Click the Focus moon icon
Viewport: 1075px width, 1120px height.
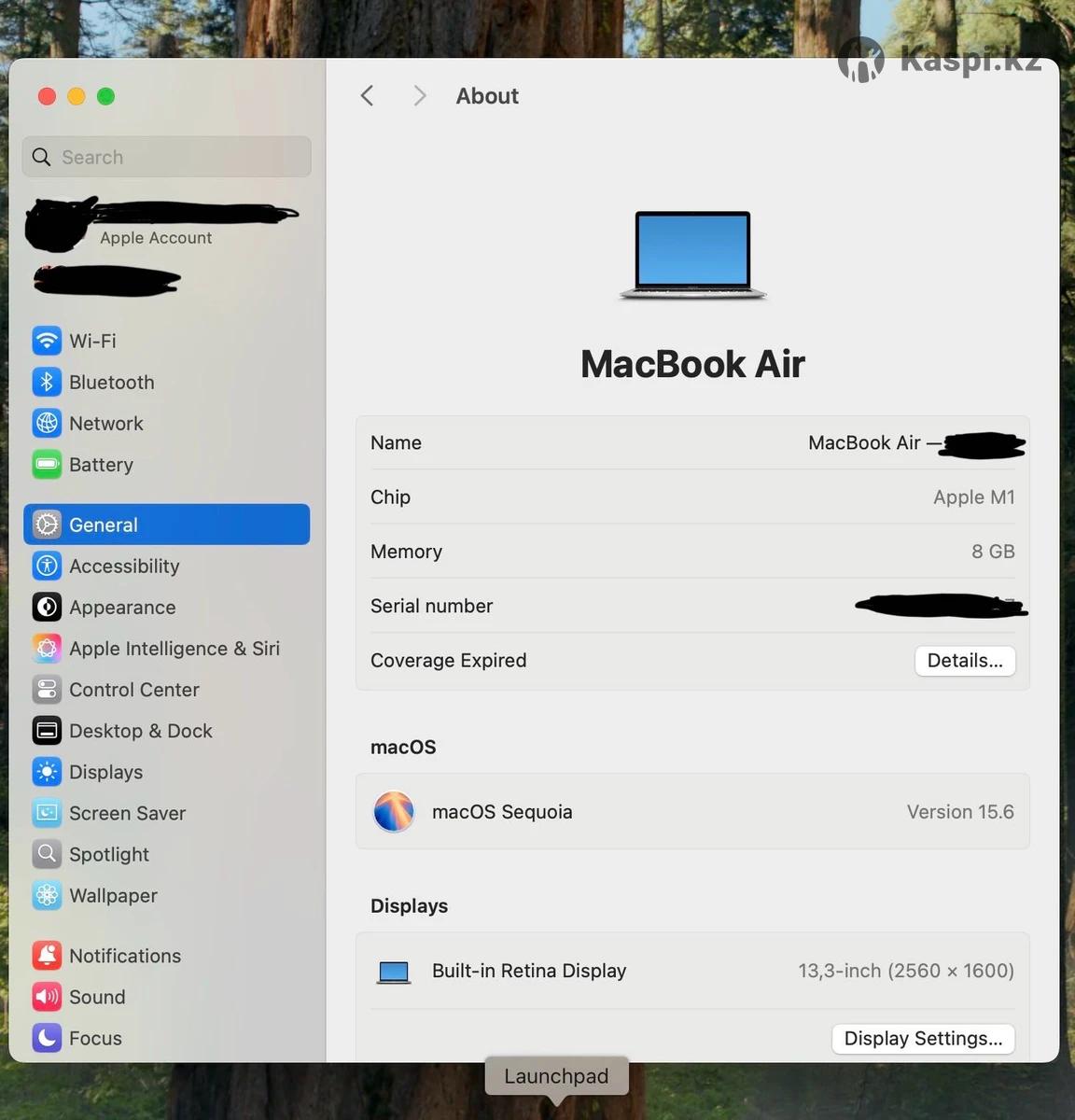47,1038
